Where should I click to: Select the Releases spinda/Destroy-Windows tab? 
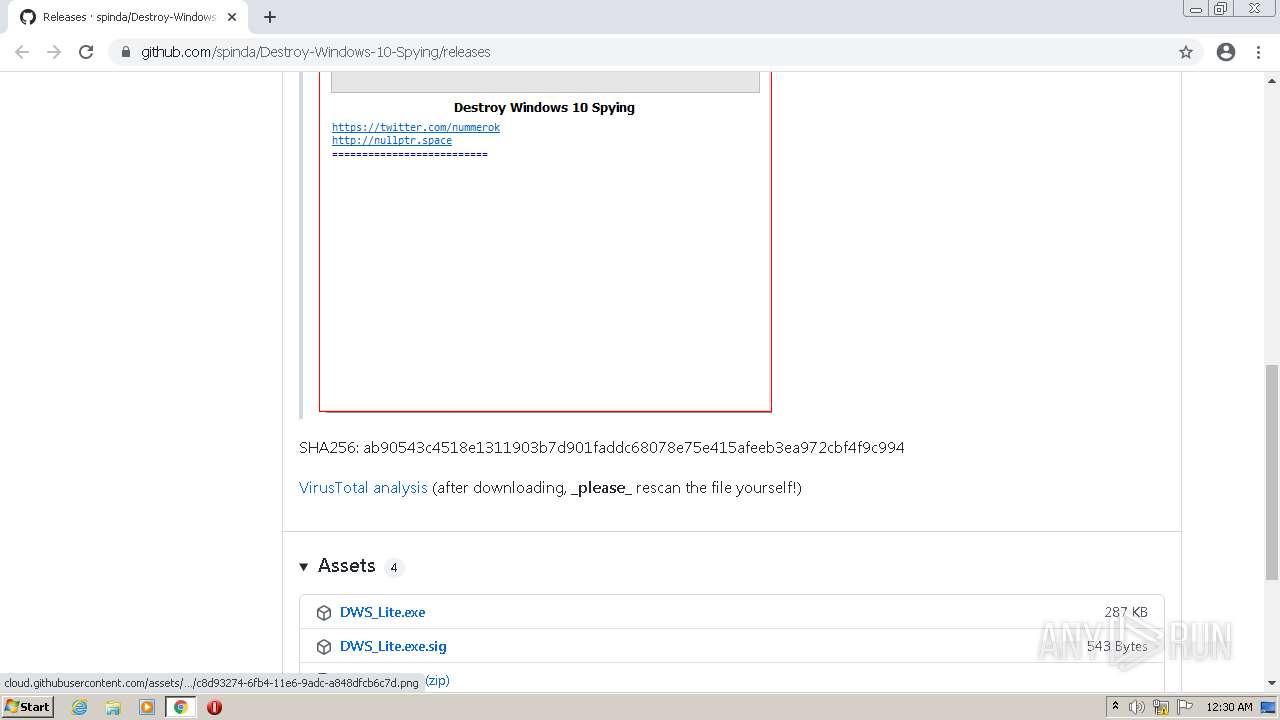click(128, 17)
